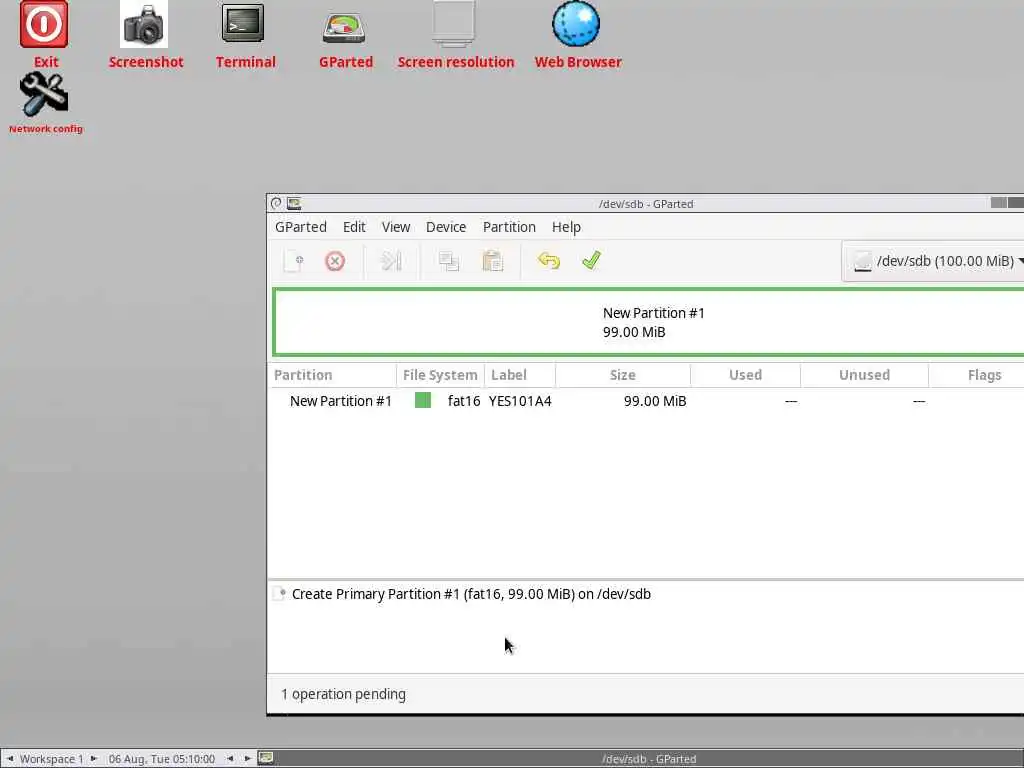Viewport: 1024px width, 768px height.
Task: Click the Unused column header
Action: (x=864, y=375)
